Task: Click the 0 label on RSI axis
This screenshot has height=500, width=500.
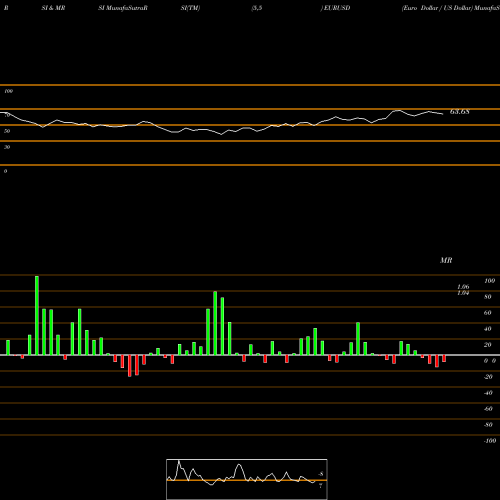Action: coord(5,171)
